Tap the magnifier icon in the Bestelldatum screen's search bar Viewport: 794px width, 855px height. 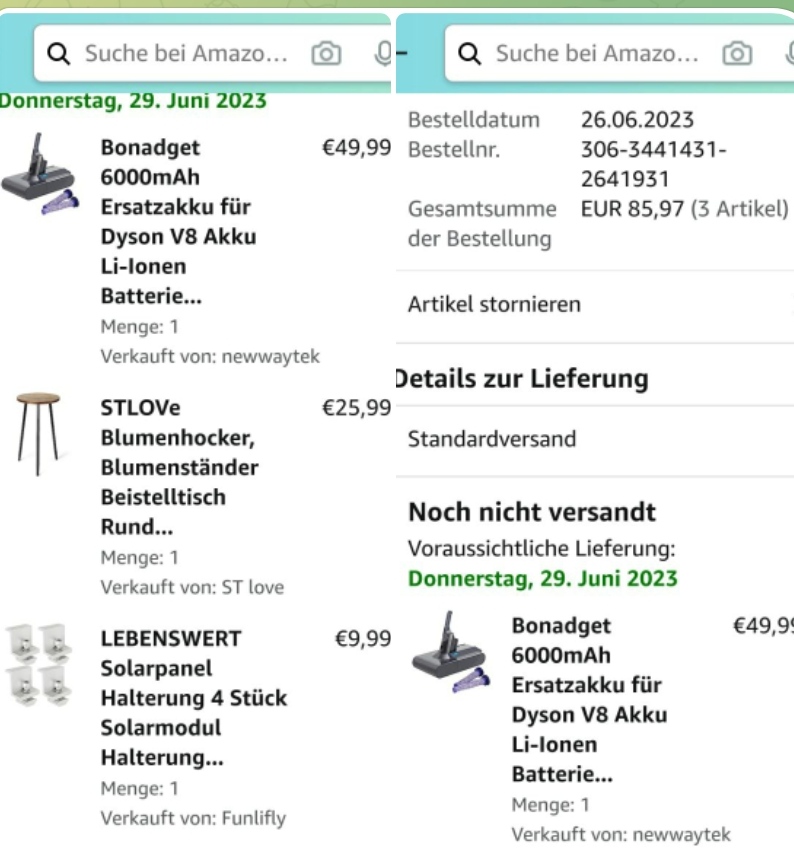(470, 53)
